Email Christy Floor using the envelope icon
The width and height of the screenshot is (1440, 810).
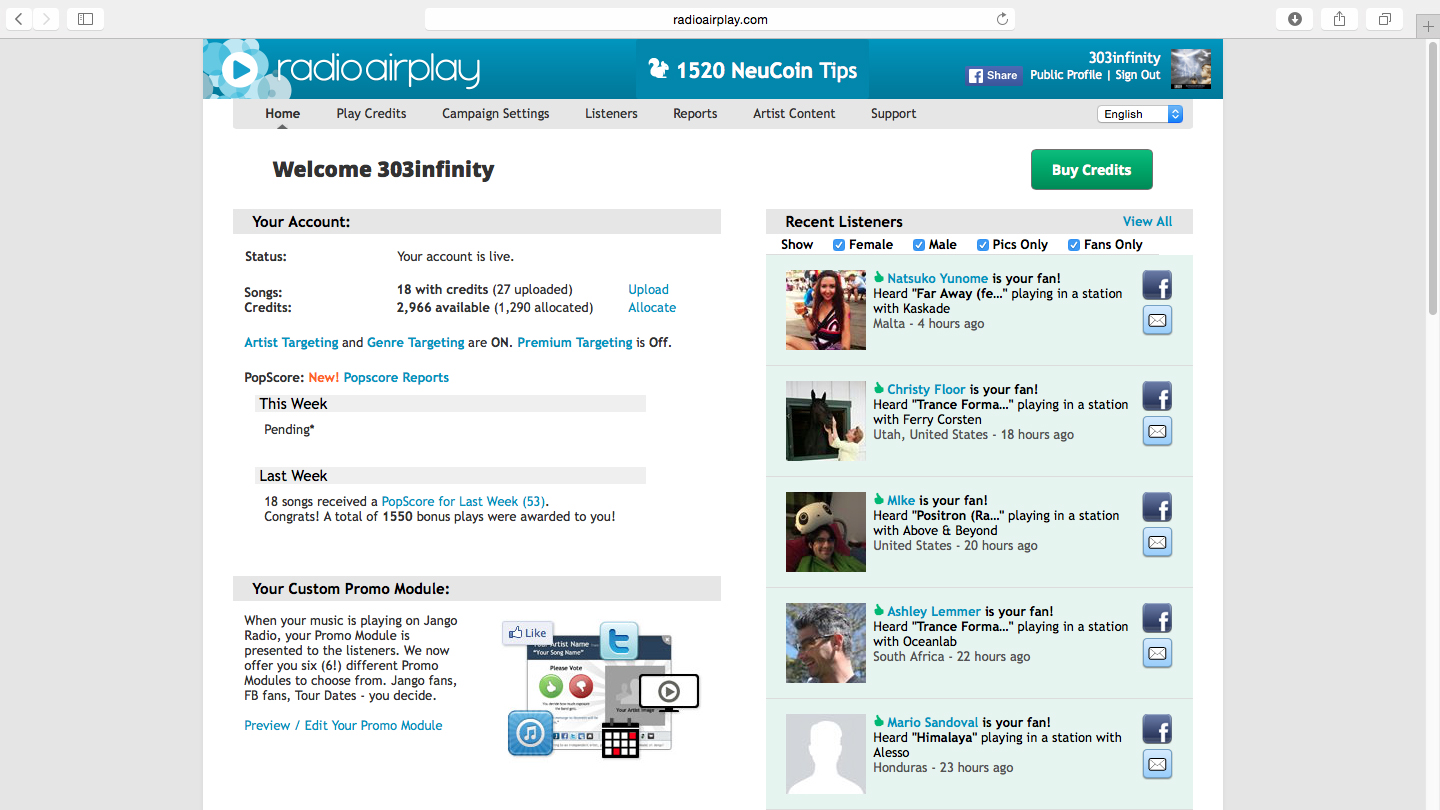1157,431
